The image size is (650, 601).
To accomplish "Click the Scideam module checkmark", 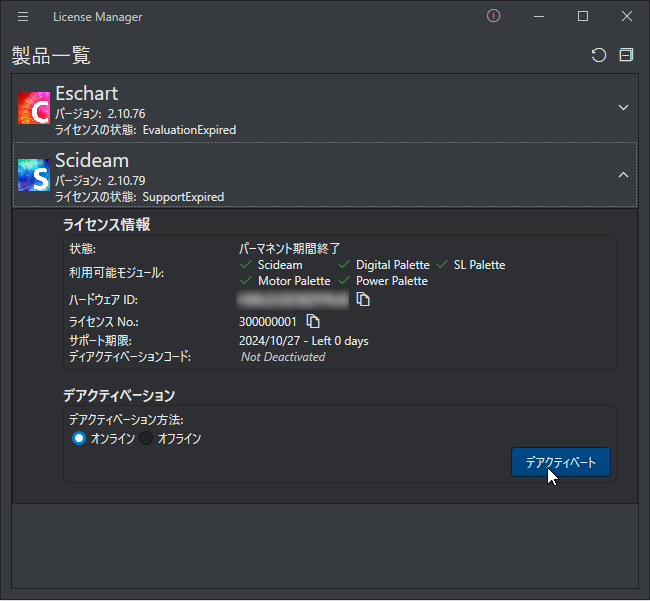I will [246, 264].
